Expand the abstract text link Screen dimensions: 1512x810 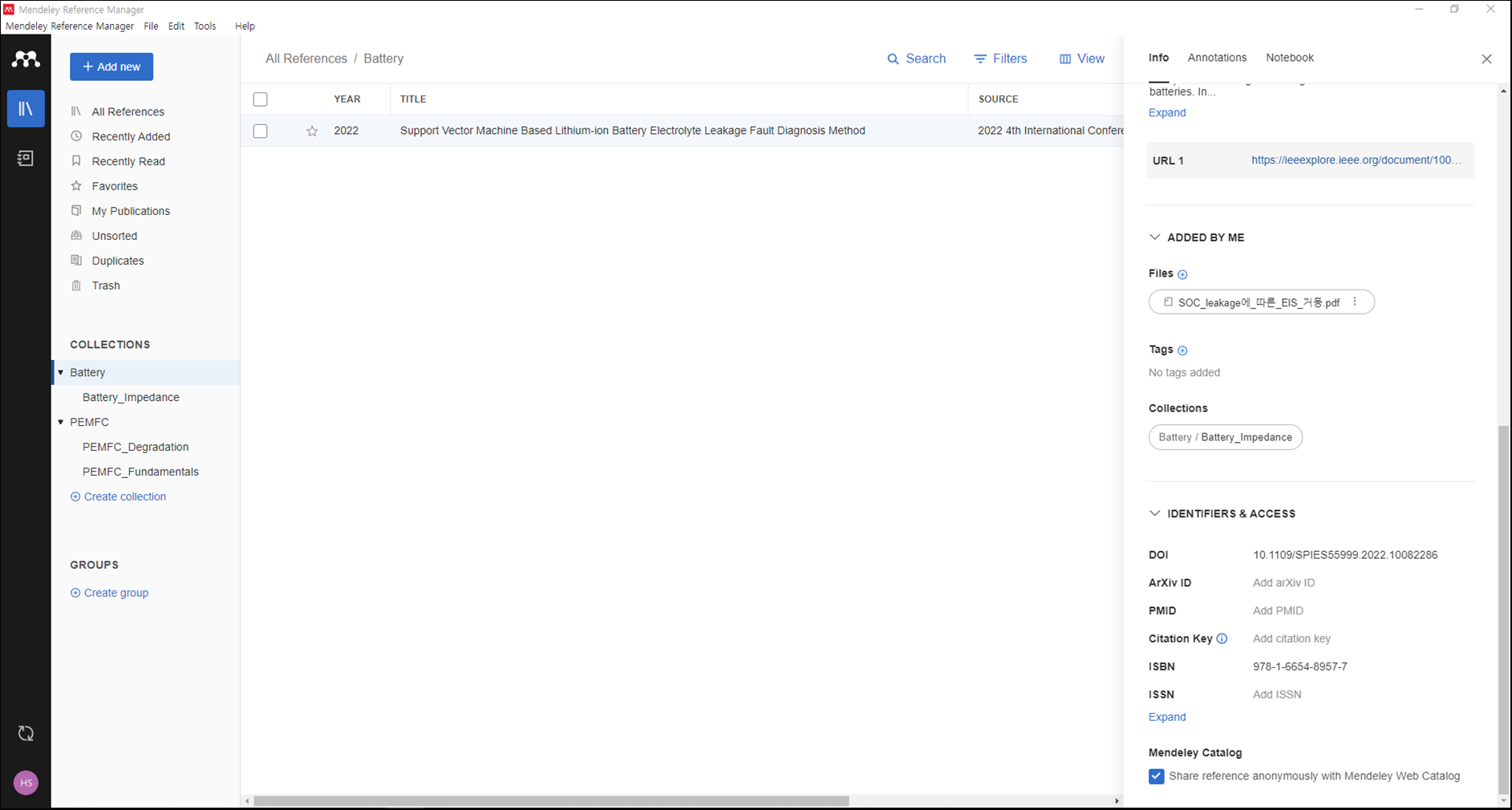[x=1167, y=112]
